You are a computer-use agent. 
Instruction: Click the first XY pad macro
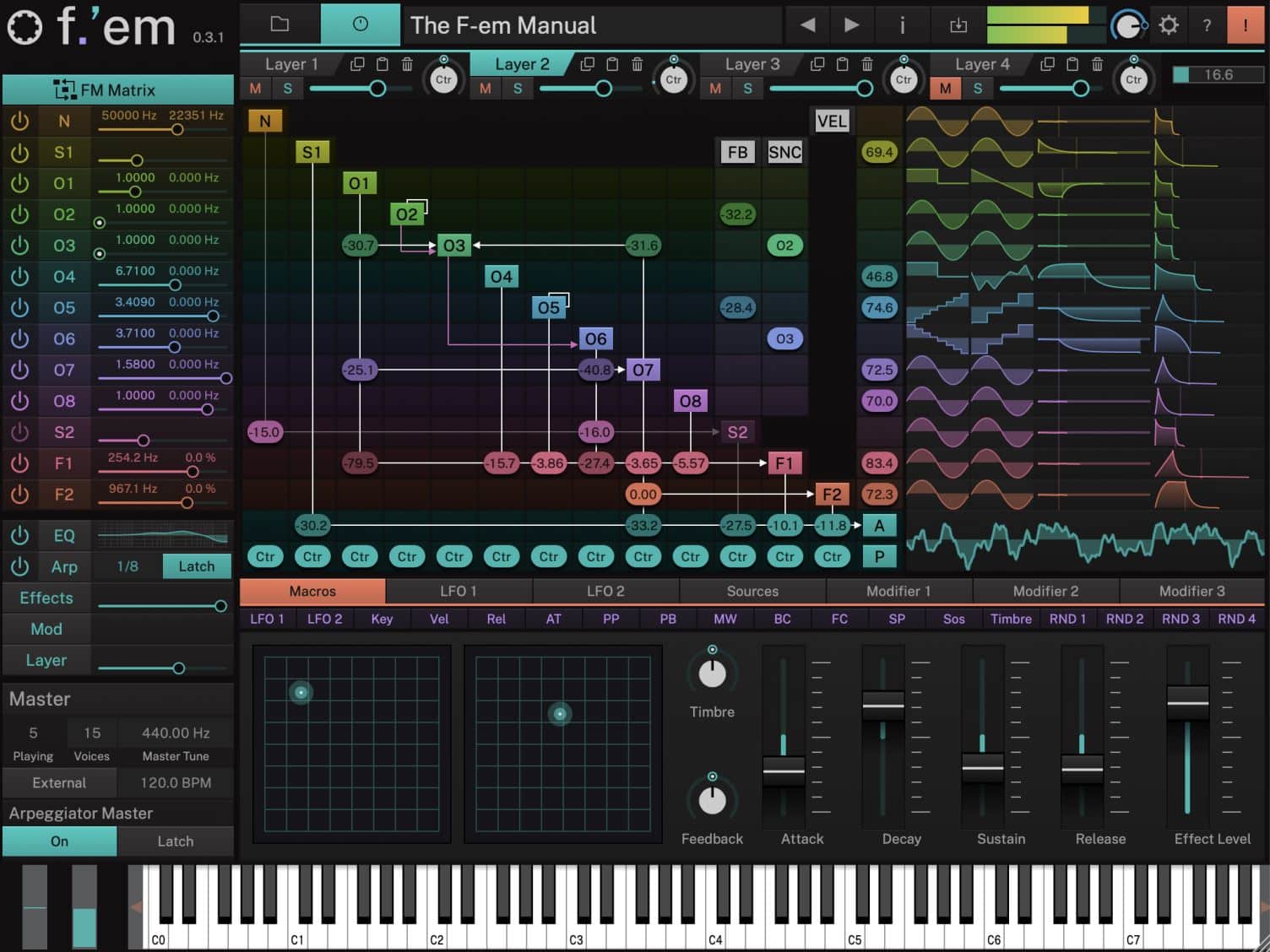coord(351,744)
